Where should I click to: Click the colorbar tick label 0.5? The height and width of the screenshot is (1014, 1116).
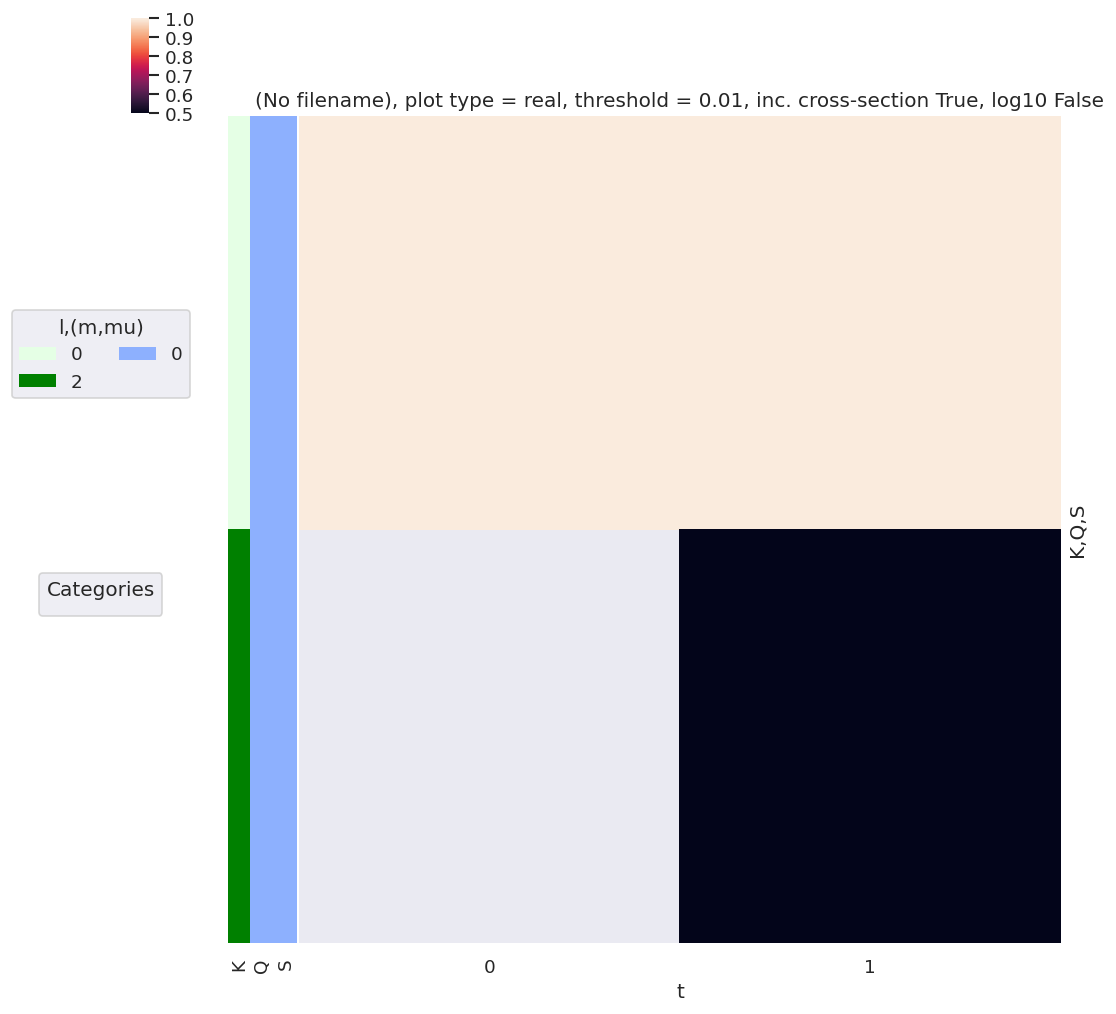179,115
